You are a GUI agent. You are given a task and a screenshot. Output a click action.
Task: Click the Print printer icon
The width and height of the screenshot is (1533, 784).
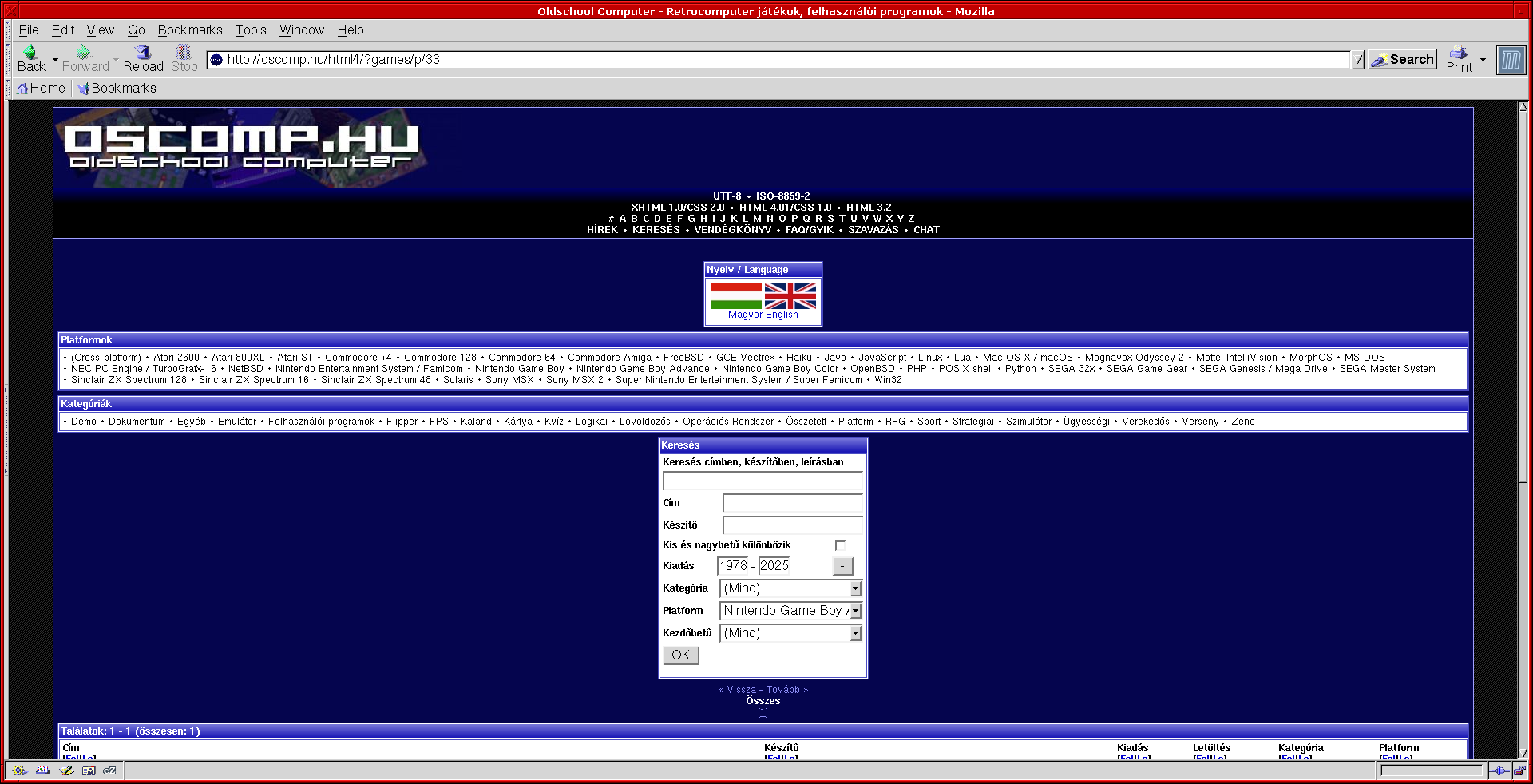point(1459,53)
